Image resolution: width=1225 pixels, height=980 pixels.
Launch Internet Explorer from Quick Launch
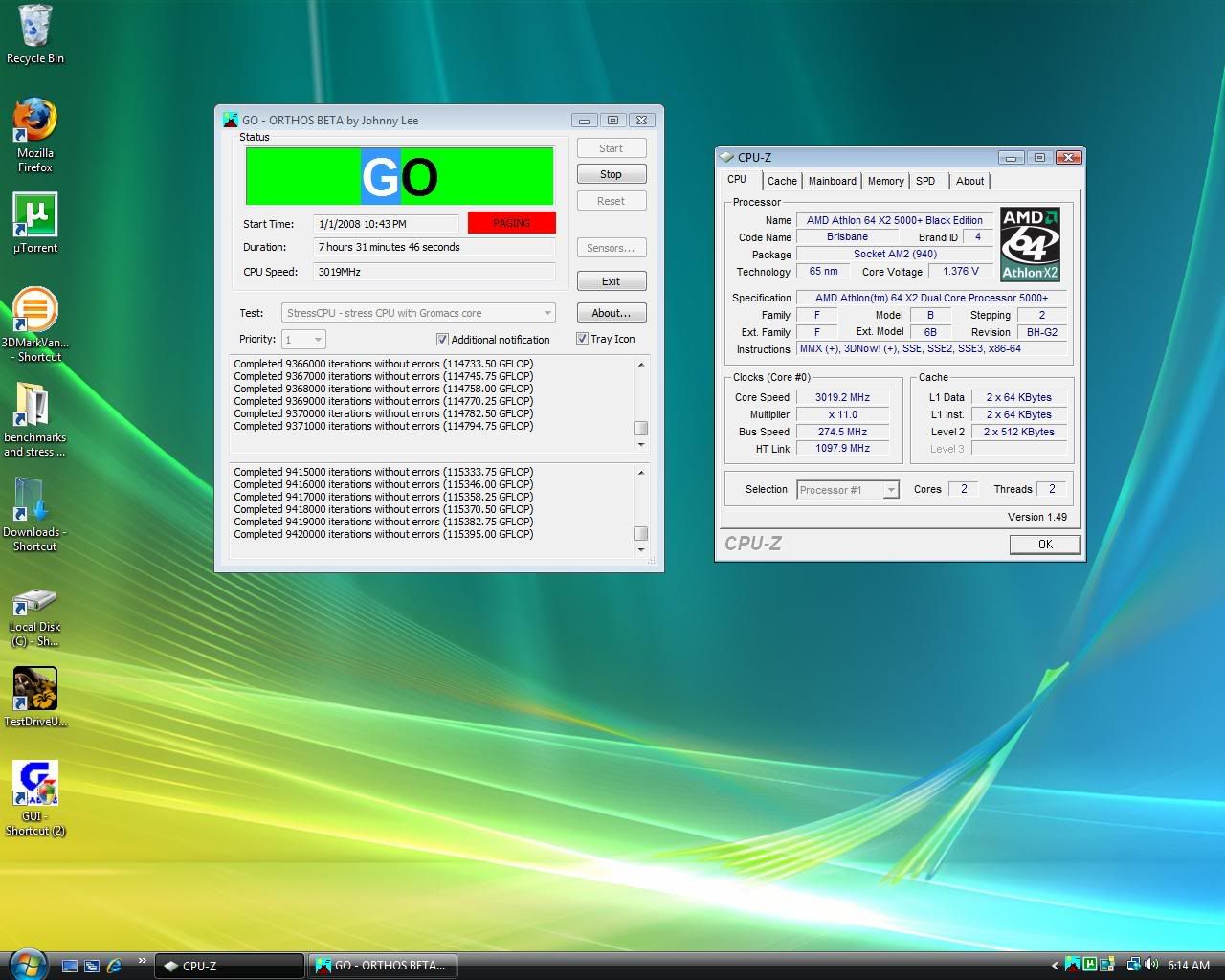point(114,966)
